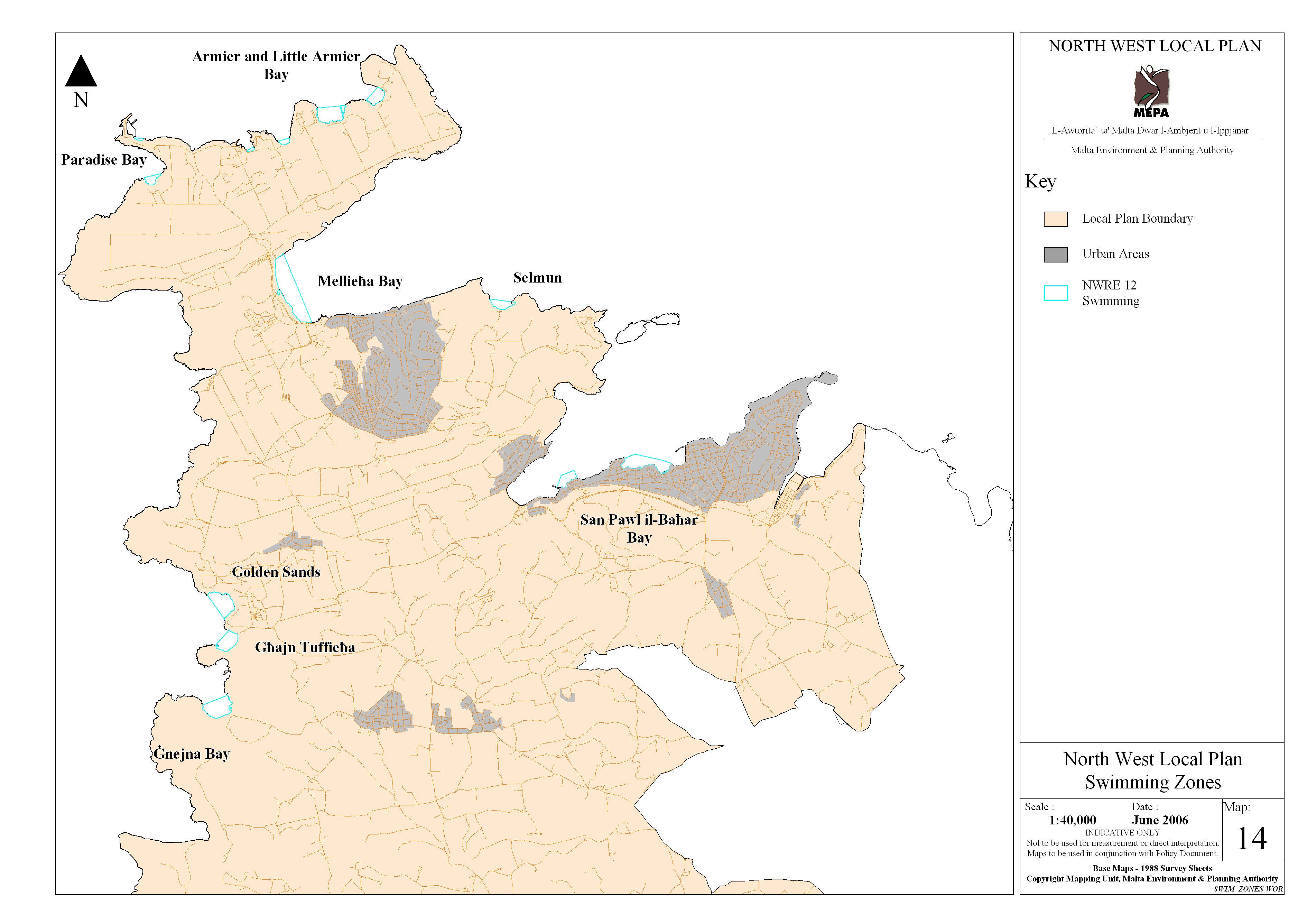Image resolution: width=1307 pixels, height=924 pixels.
Task: Click the 'San Pawl il-Baħar Bay' label
Action: coord(639,528)
